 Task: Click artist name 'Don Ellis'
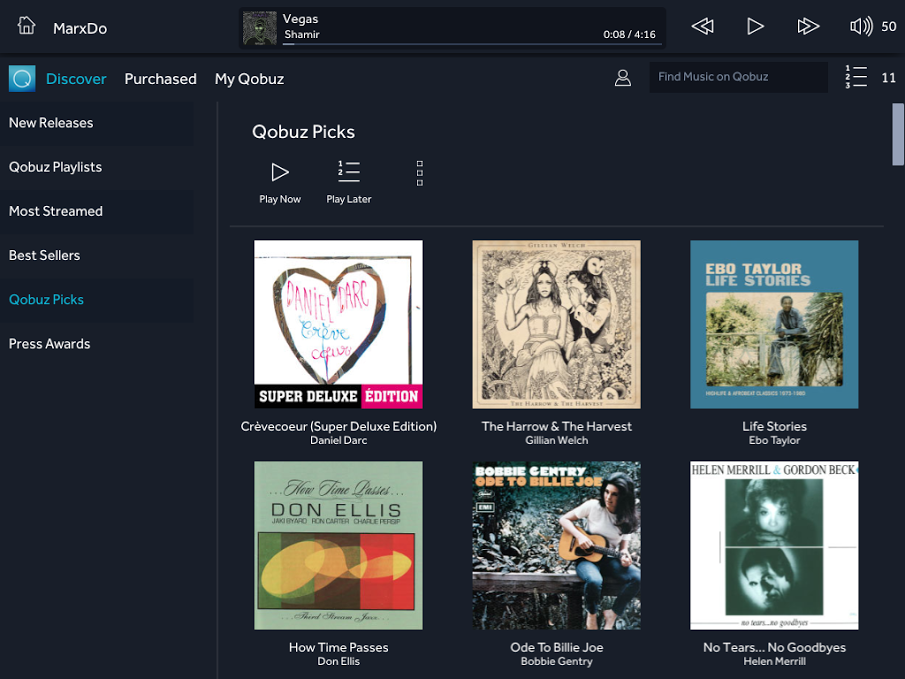click(338, 662)
